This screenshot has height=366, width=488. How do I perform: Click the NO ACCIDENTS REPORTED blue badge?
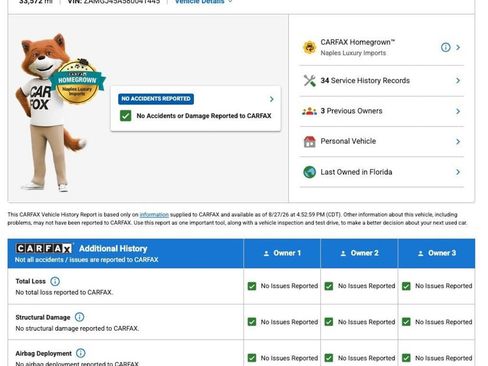[x=156, y=99]
